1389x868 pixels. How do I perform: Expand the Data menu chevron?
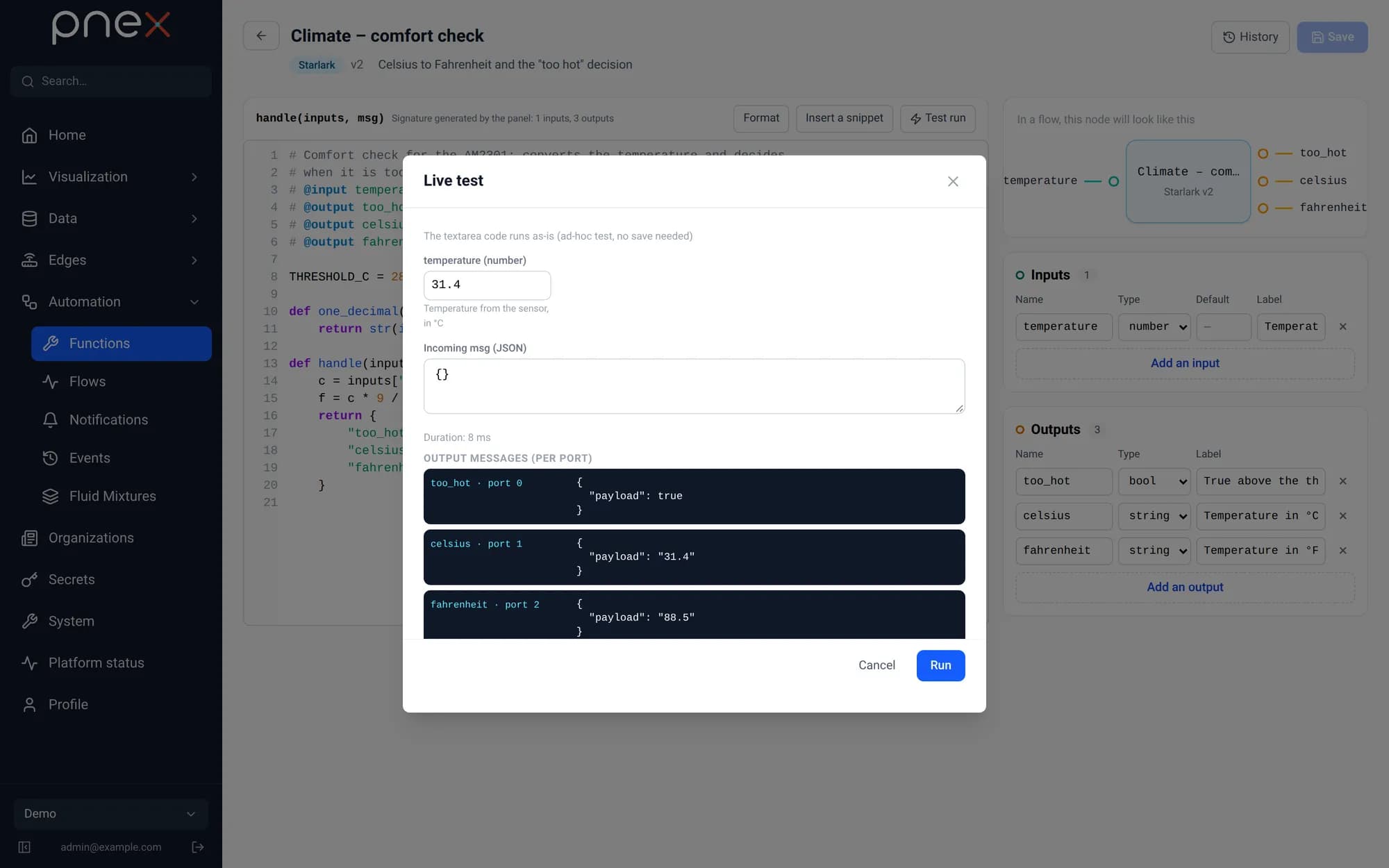click(194, 219)
